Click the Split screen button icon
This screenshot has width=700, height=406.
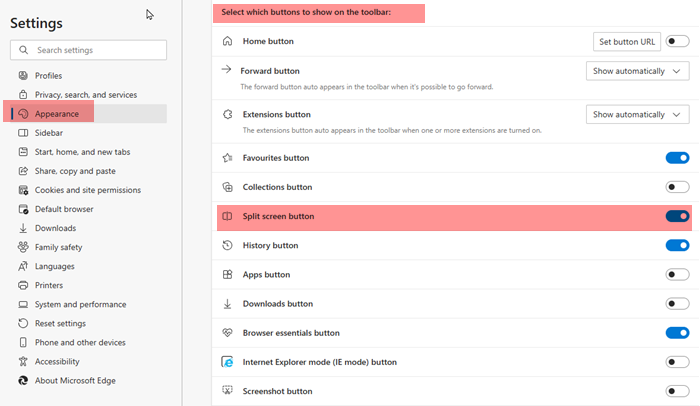(227, 216)
